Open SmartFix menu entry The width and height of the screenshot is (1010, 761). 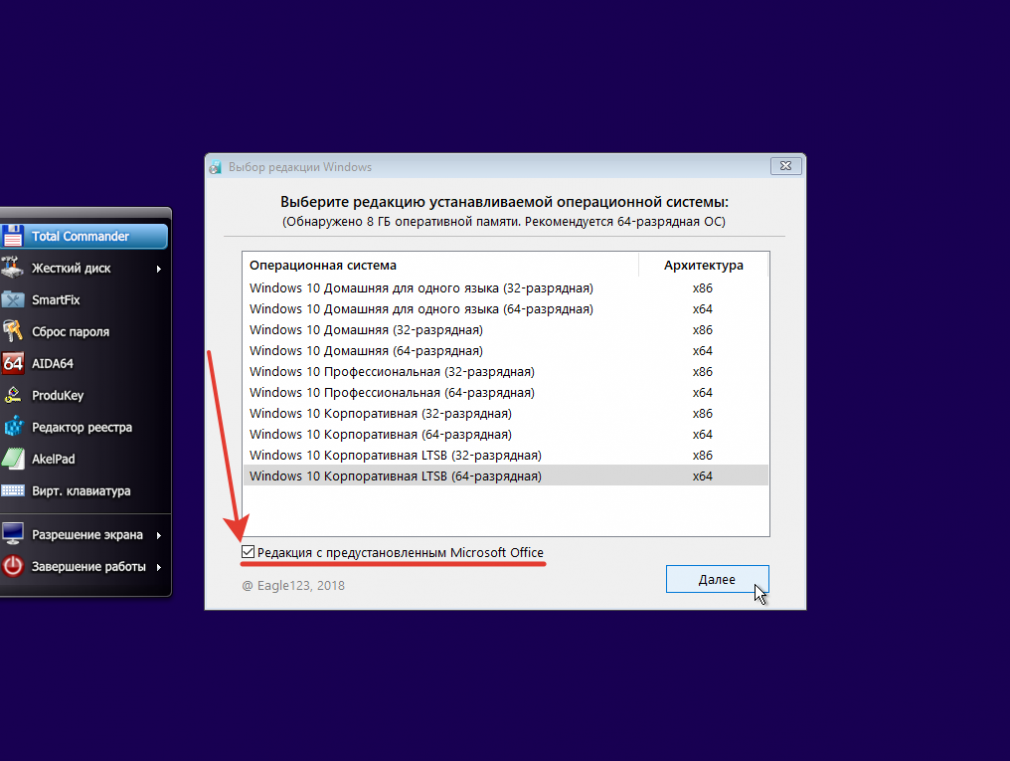coord(84,300)
